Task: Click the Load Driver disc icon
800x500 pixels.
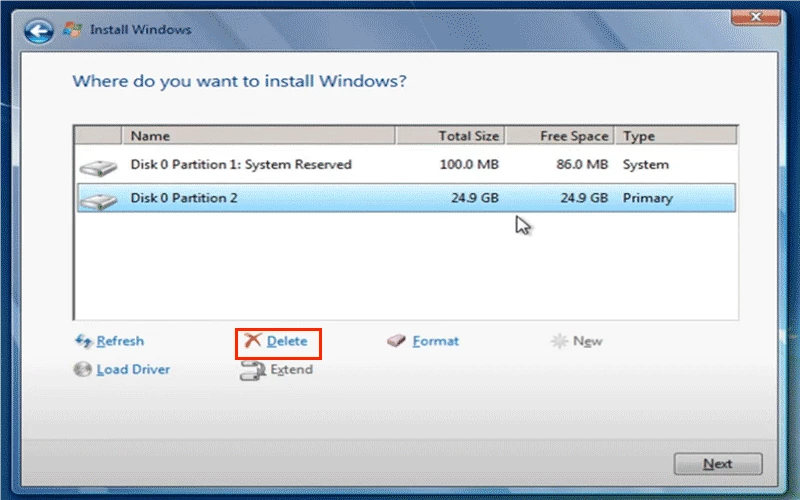Action: pos(82,369)
